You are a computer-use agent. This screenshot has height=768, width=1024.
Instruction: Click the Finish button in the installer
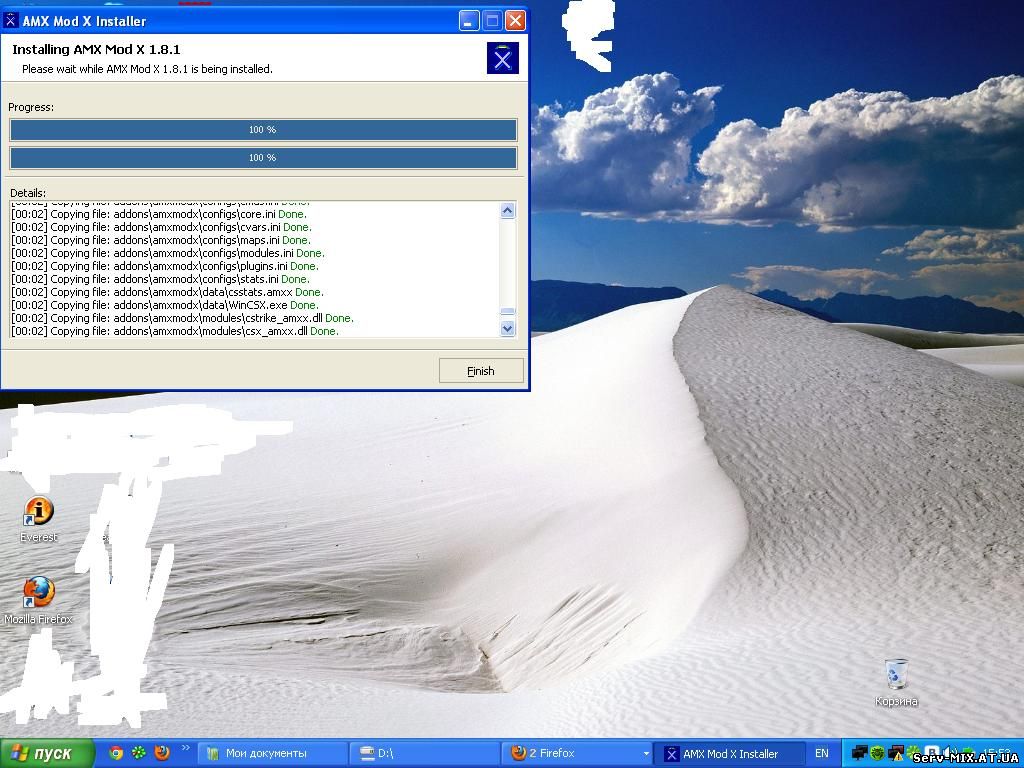click(481, 370)
